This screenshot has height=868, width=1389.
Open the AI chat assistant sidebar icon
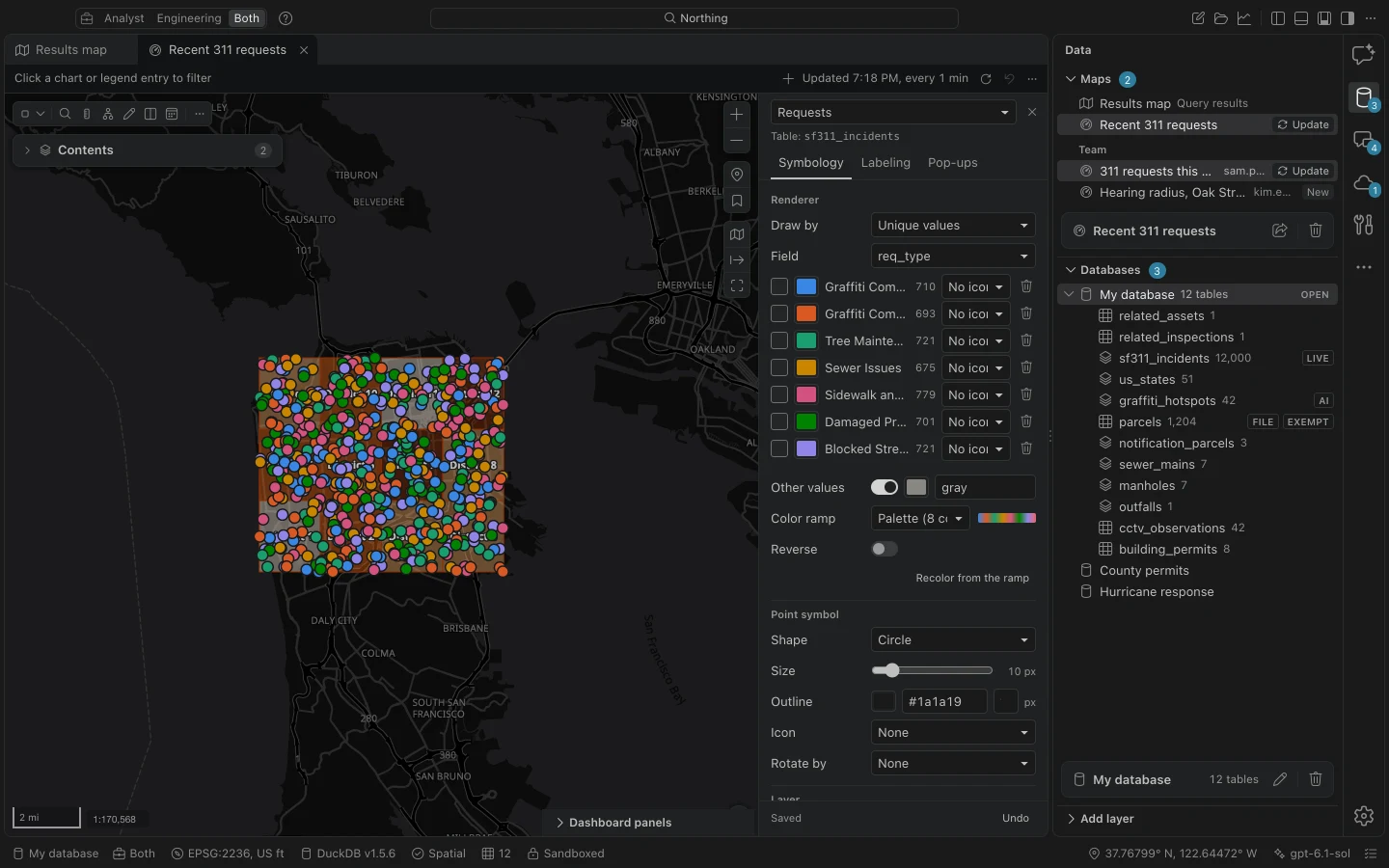1363,55
